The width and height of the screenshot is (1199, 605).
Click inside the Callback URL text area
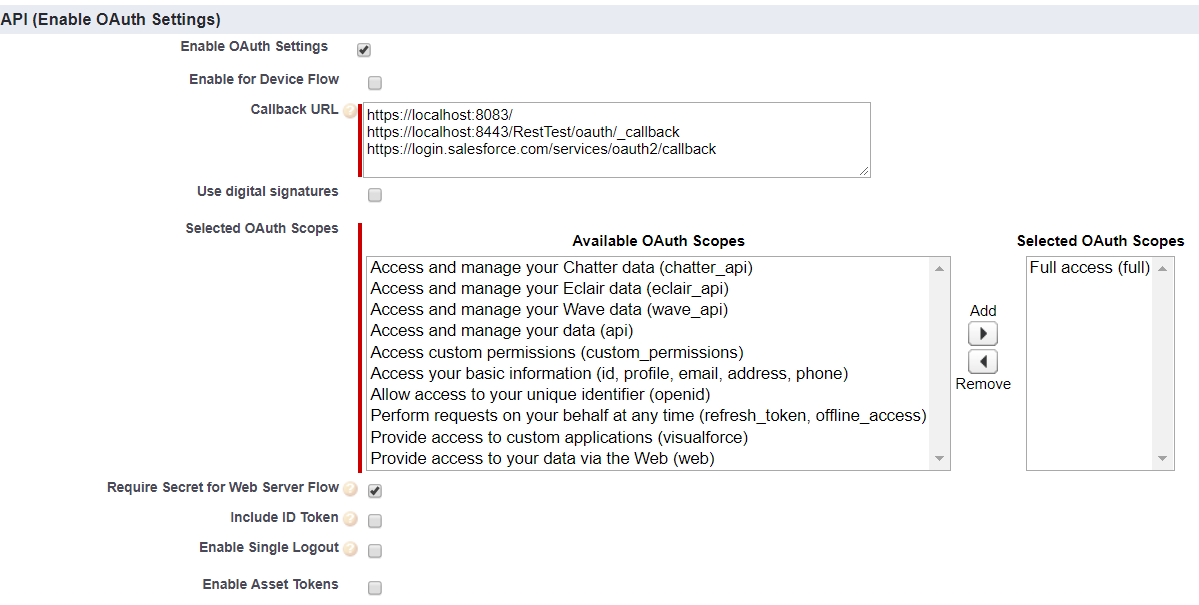(615, 140)
